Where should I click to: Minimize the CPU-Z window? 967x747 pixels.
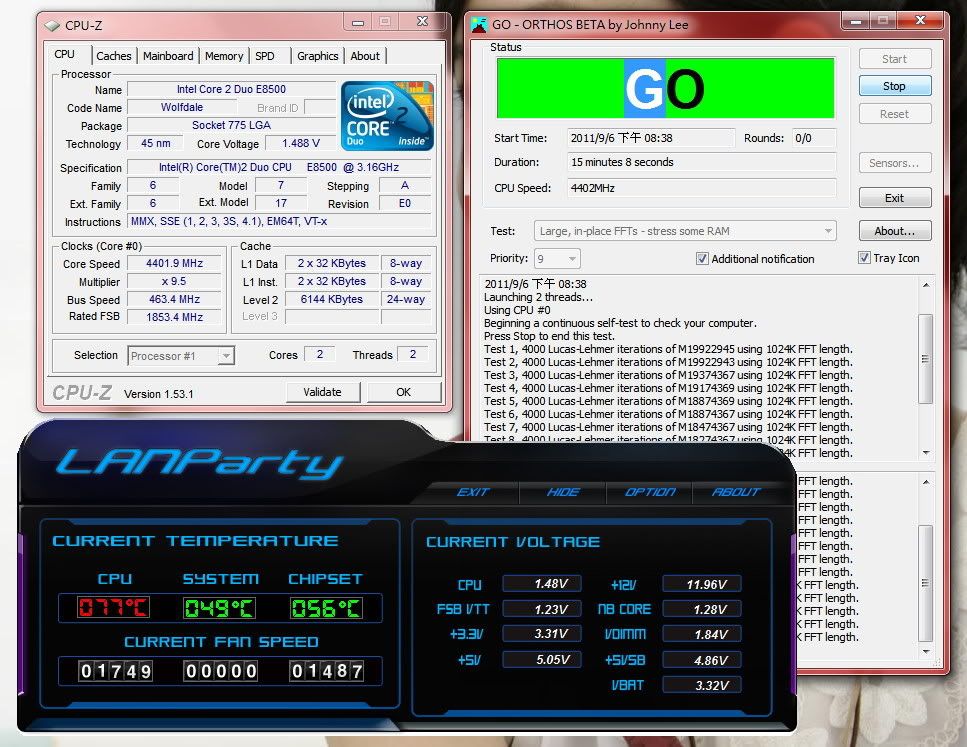358,22
